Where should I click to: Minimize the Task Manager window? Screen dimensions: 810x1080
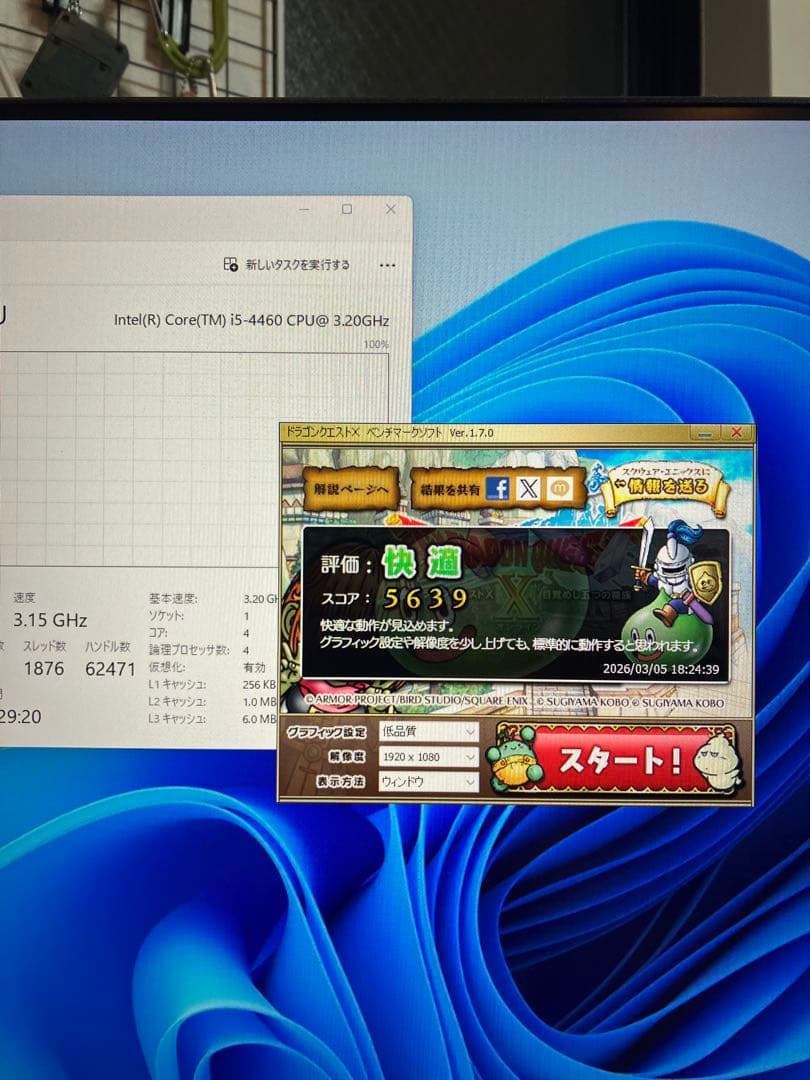click(304, 209)
